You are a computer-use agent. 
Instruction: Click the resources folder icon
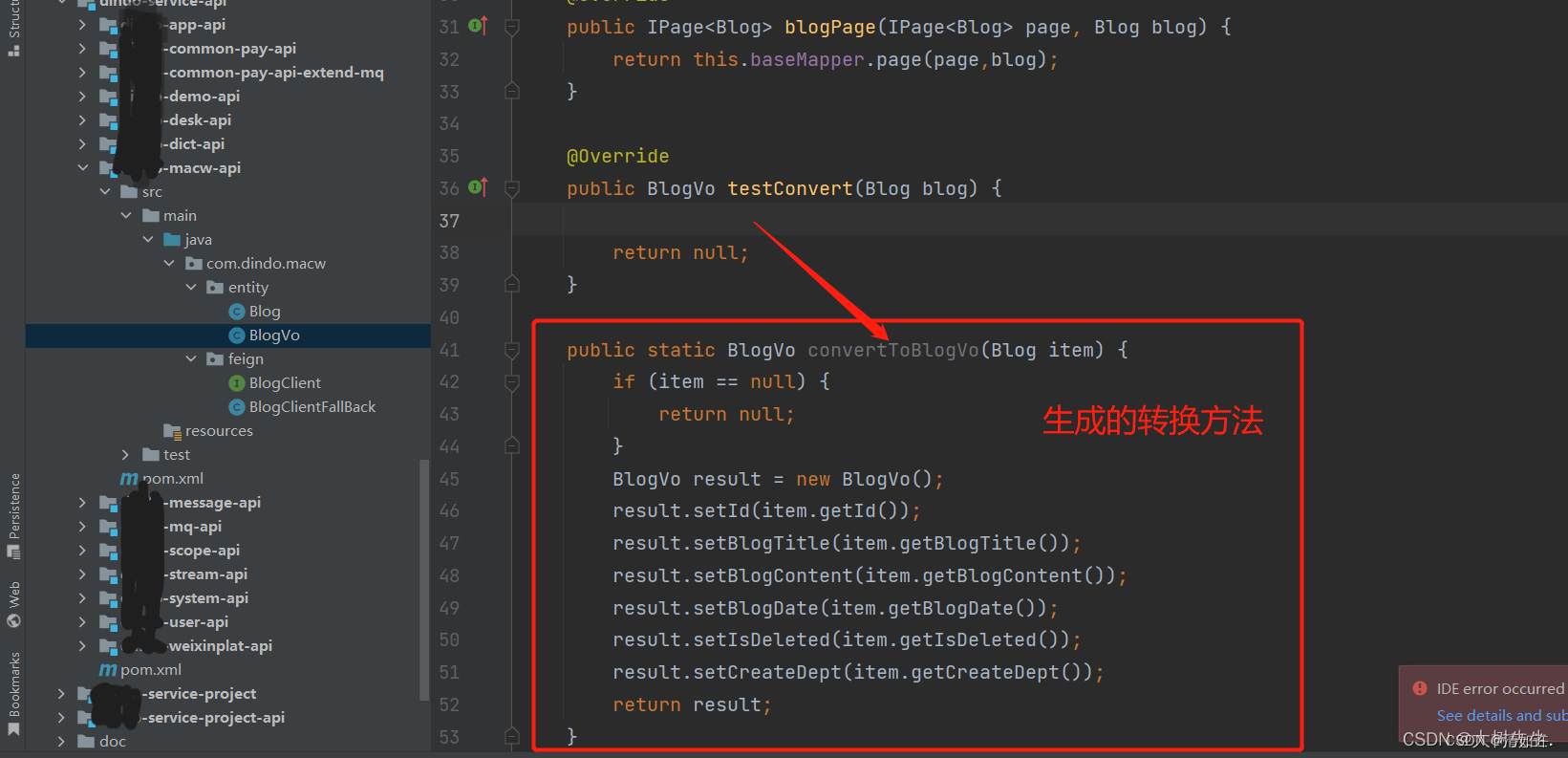[172, 431]
